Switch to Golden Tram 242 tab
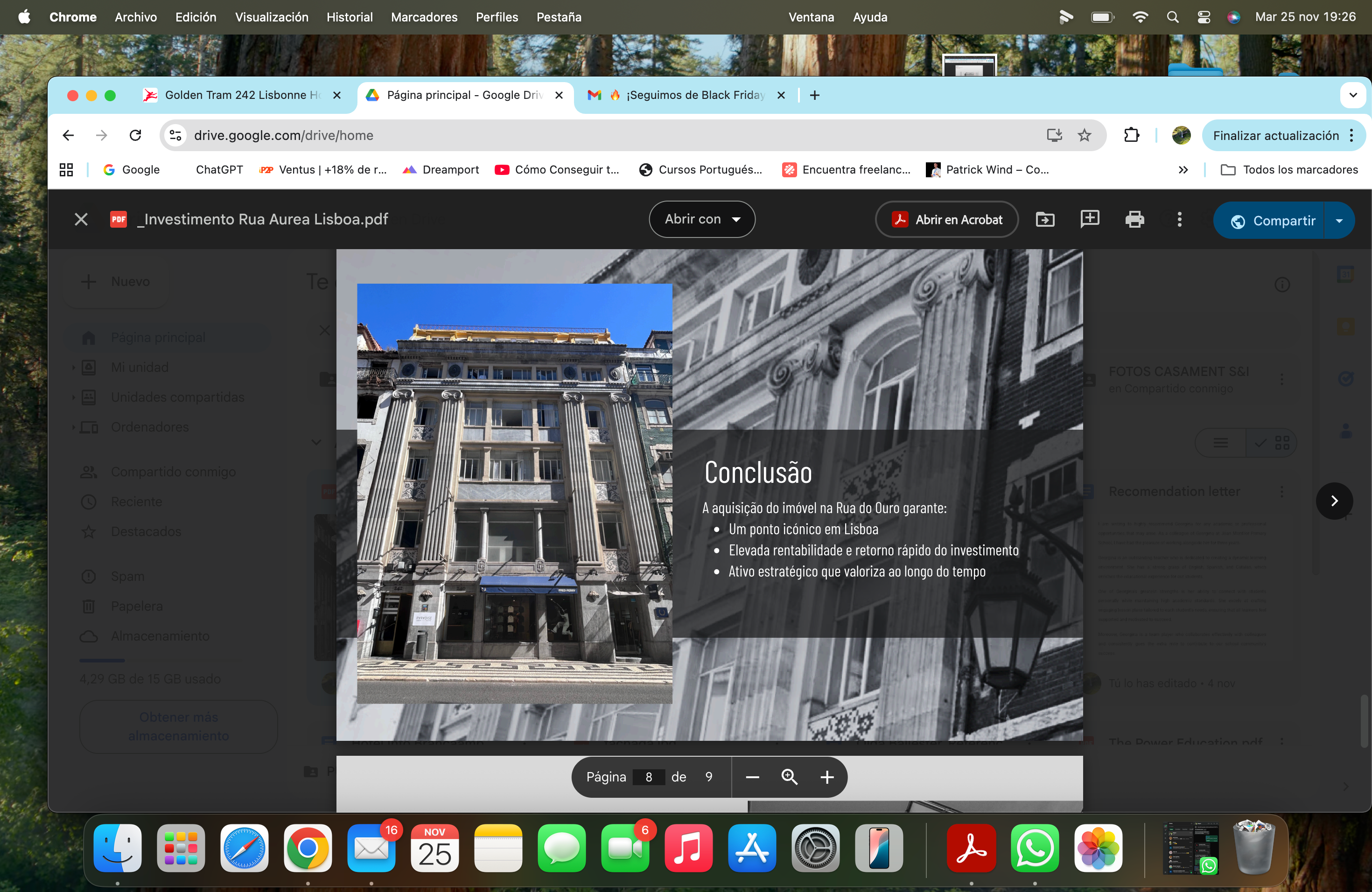Screen dimensions: 1372x892 [242, 95]
